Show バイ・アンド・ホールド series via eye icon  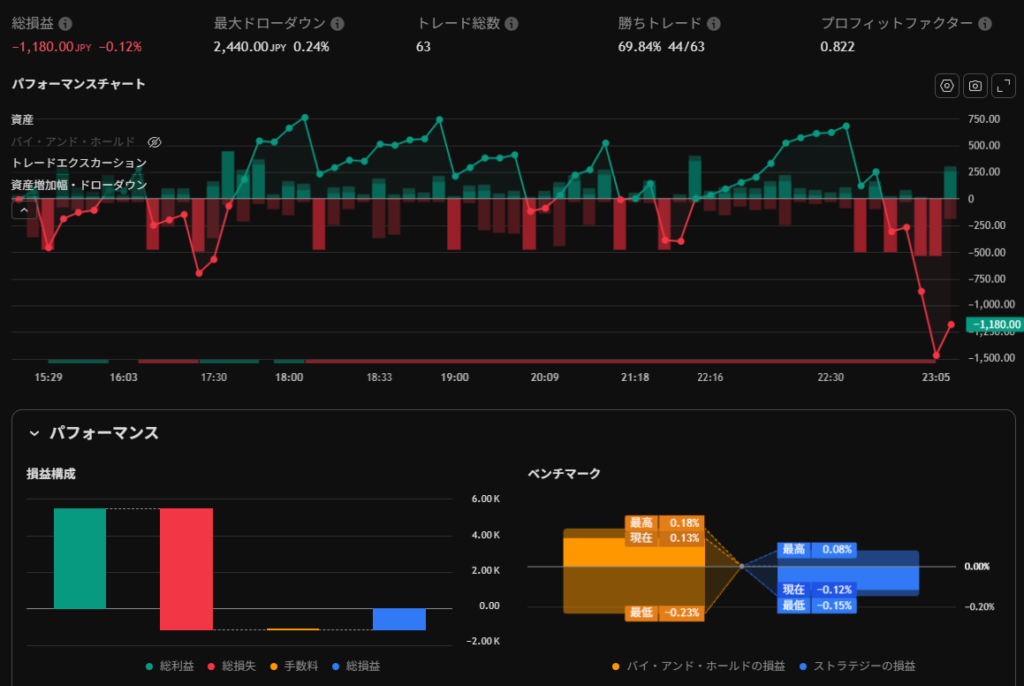coord(155,142)
